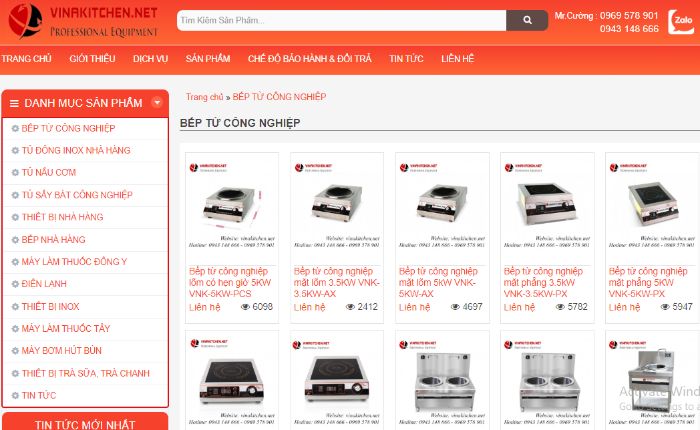Click gear icon beside Bếp từ công nghiệp
The image size is (700, 430).
click(15, 129)
